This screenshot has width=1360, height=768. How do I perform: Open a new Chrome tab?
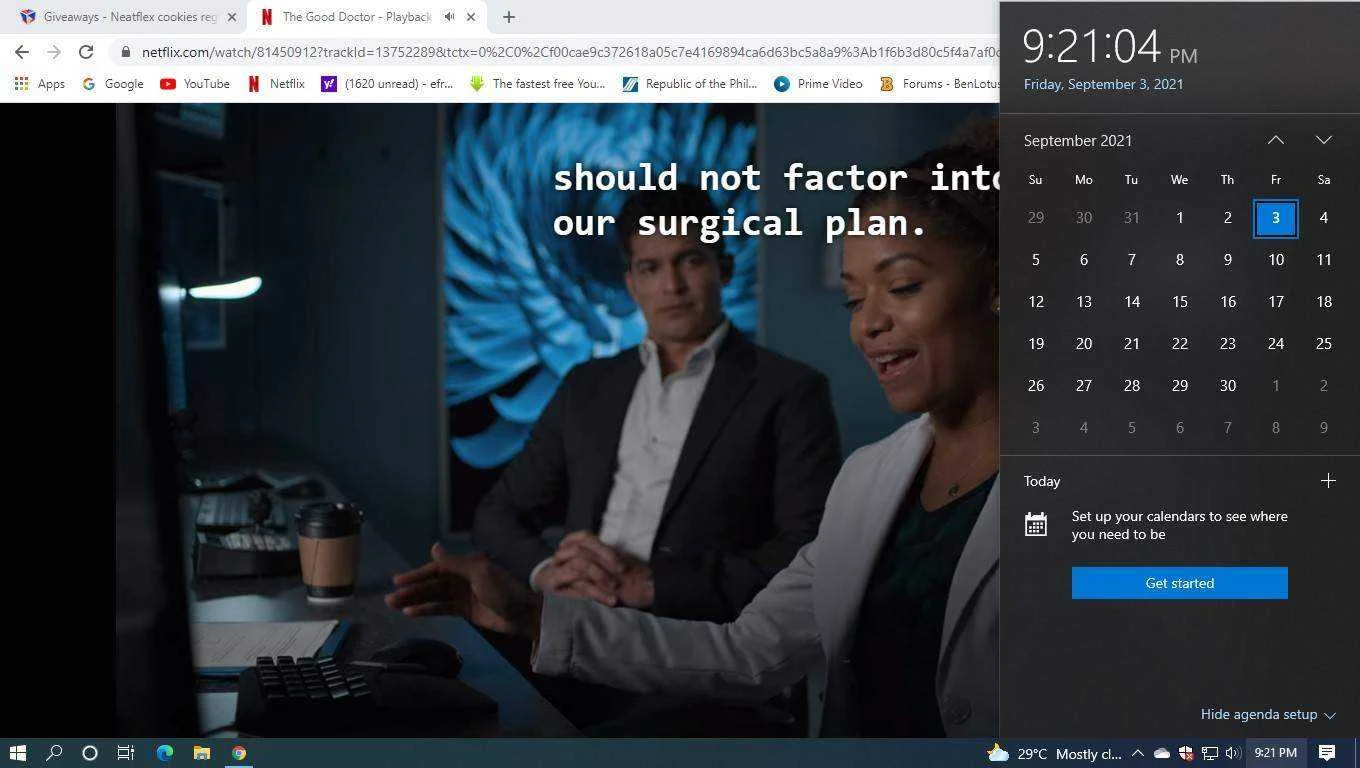[509, 17]
